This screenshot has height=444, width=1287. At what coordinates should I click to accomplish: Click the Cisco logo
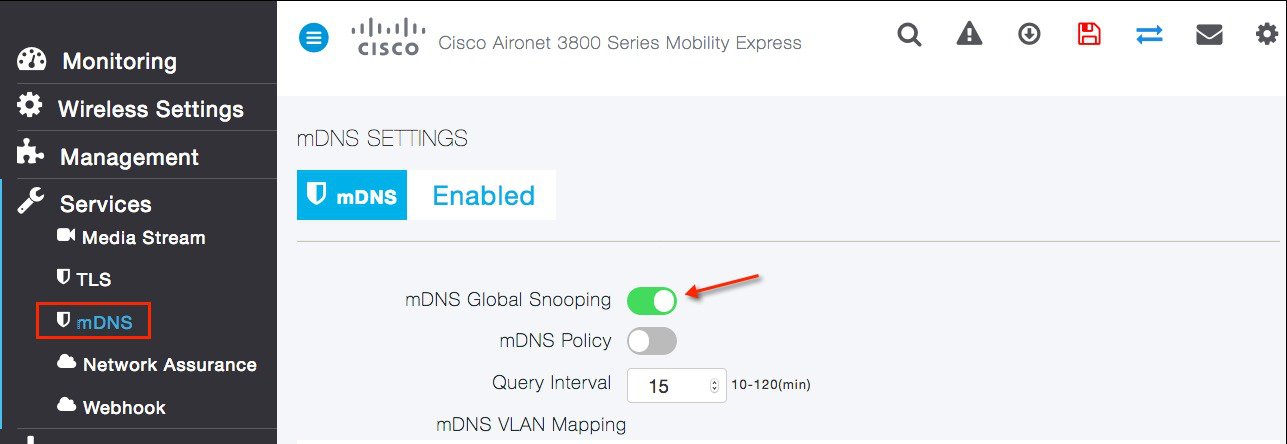[385, 37]
